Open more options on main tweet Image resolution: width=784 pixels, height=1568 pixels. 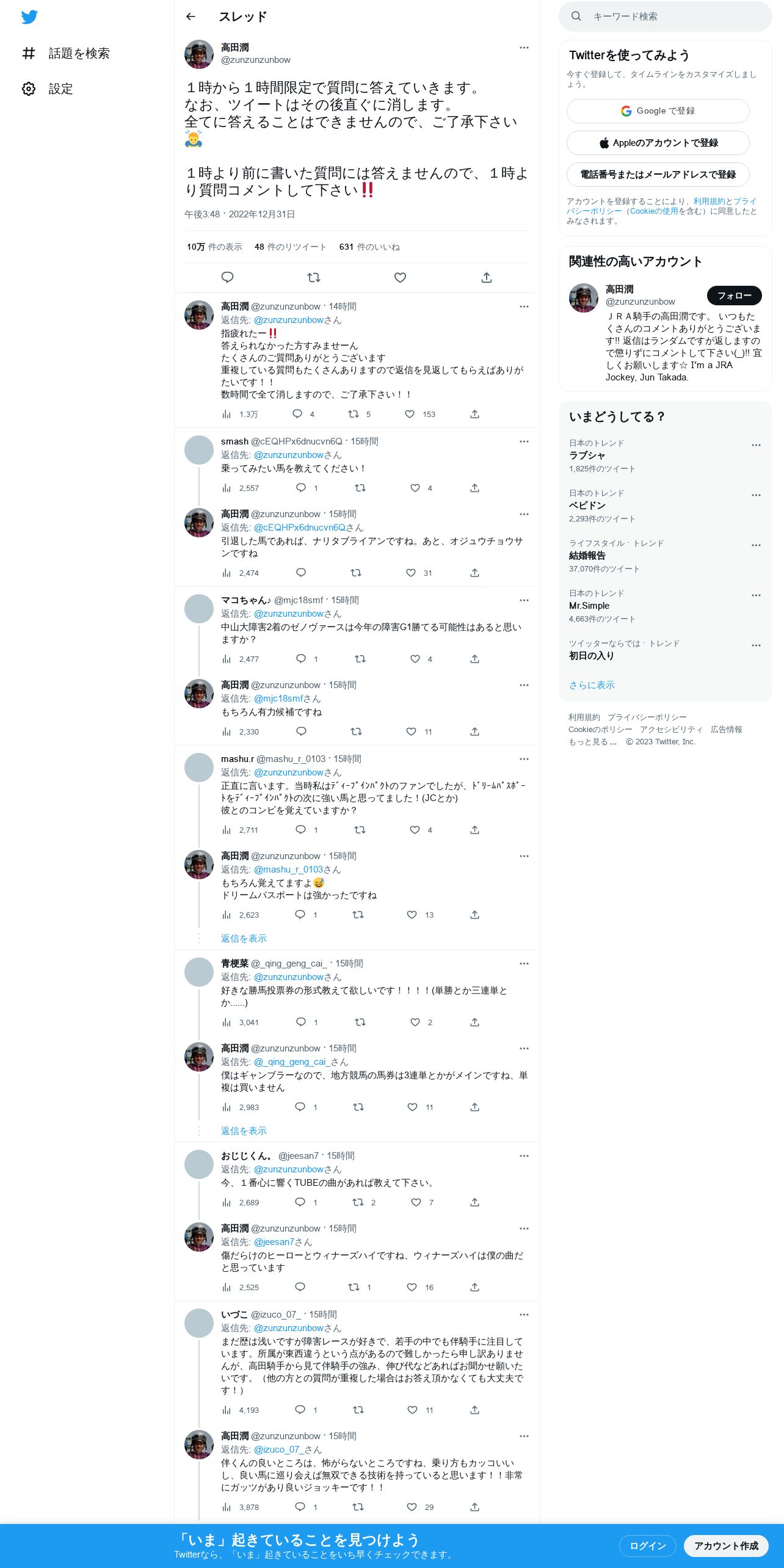pos(524,48)
